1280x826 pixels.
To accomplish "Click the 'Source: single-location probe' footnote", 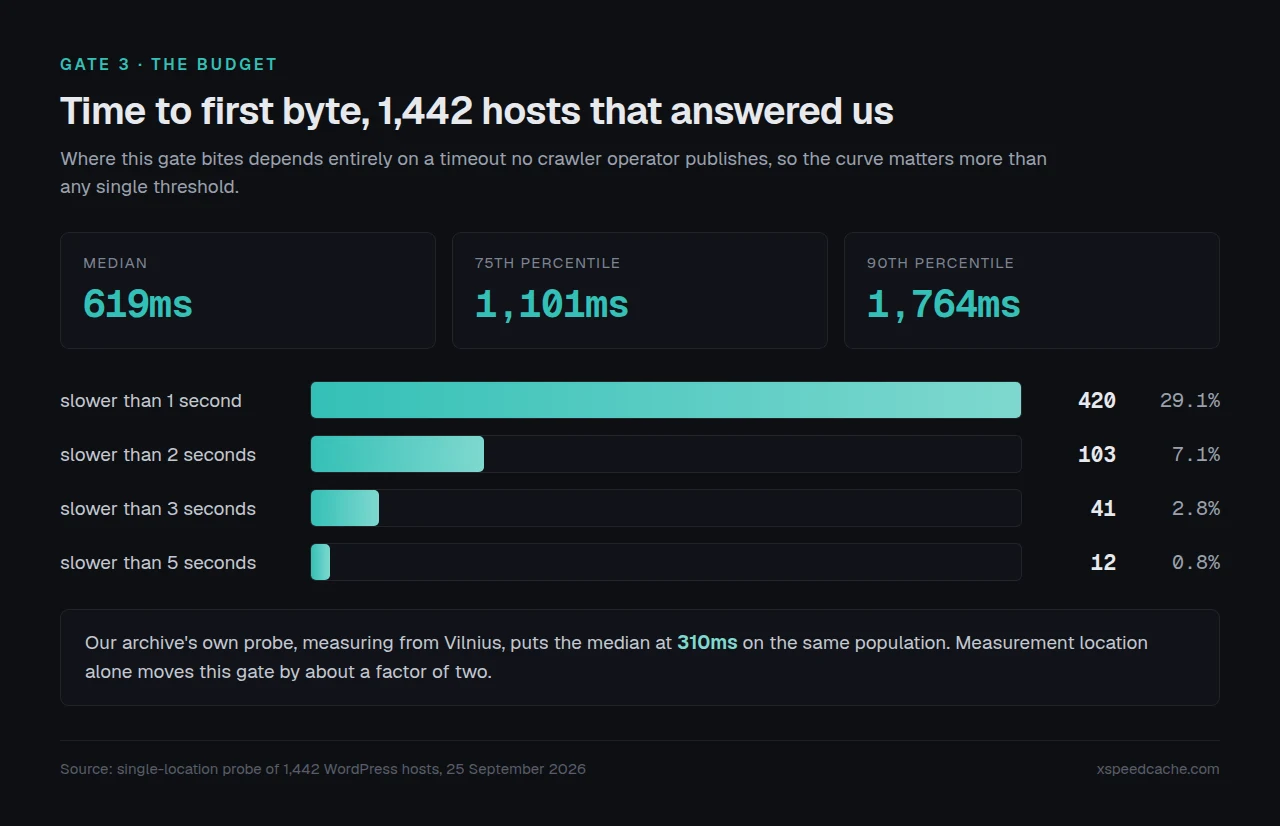I will coord(323,769).
